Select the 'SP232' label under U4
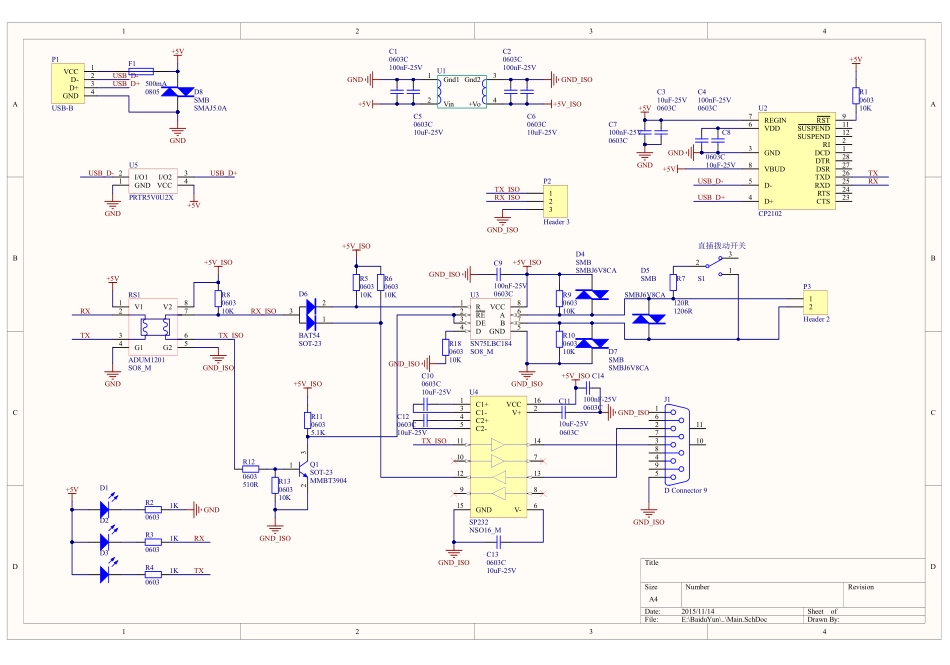 (x=479, y=522)
